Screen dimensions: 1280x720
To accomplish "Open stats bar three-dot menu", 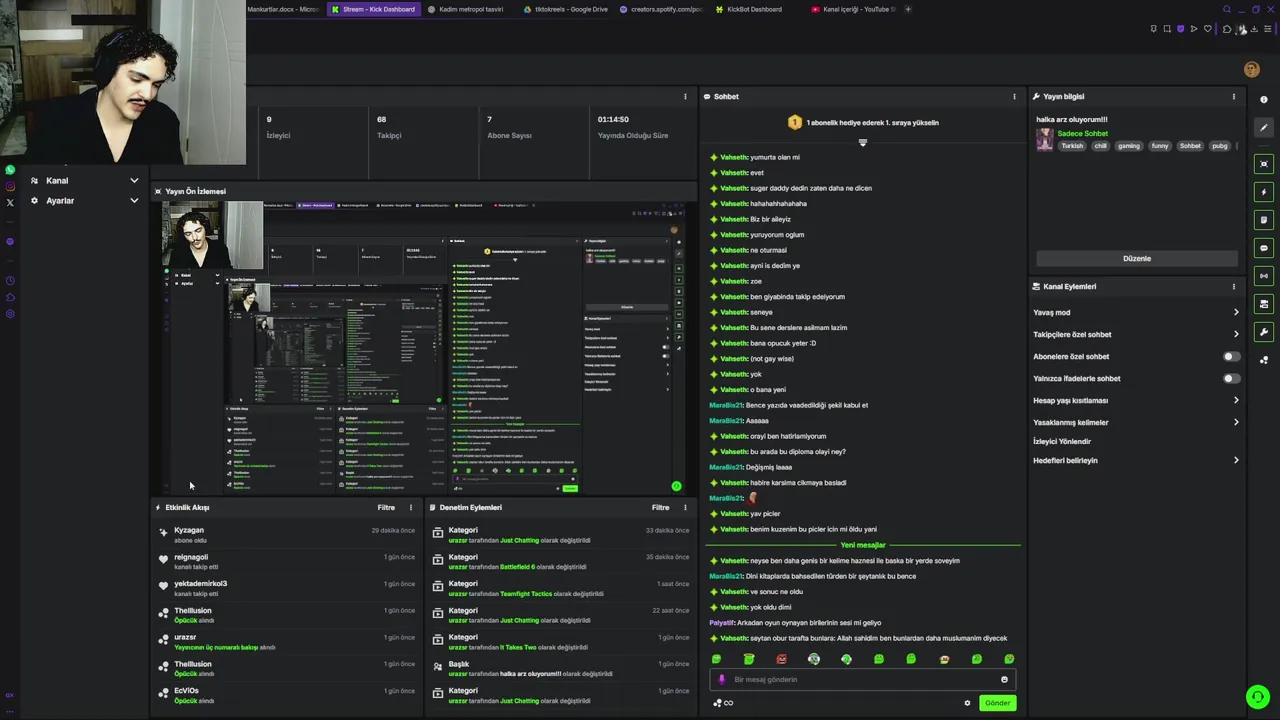I will [x=685, y=97].
